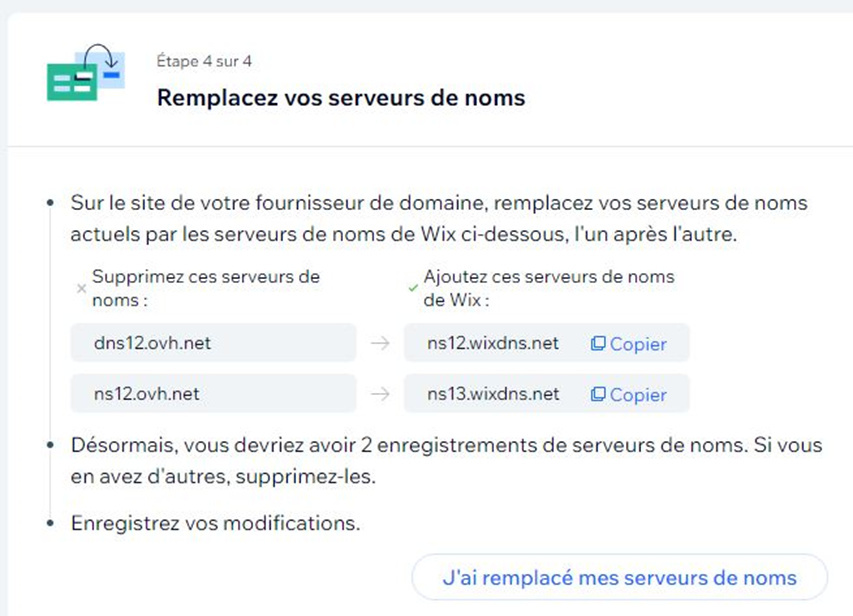Screen dimensions: 853x616
Task: Click 'Supprimez ces serveurs de noms' label
Action: point(206,288)
